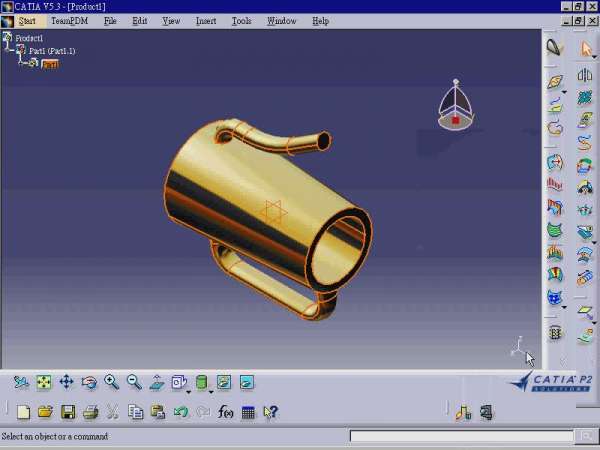Click the command input field in status bar
This screenshot has width=600, height=450.
pyautogui.click(x=462, y=436)
